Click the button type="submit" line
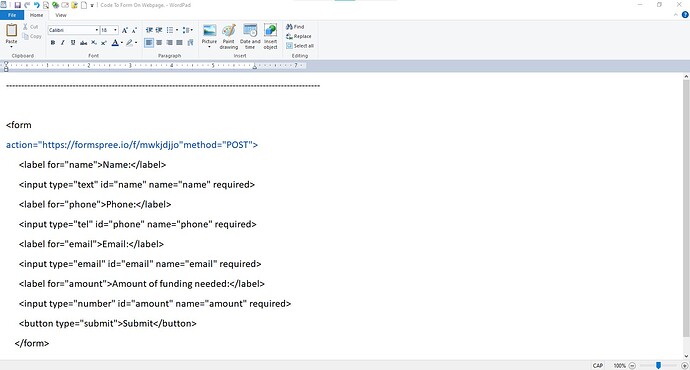Image resolution: width=690 pixels, height=370 pixels. pyautogui.click(x=108, y=323)
